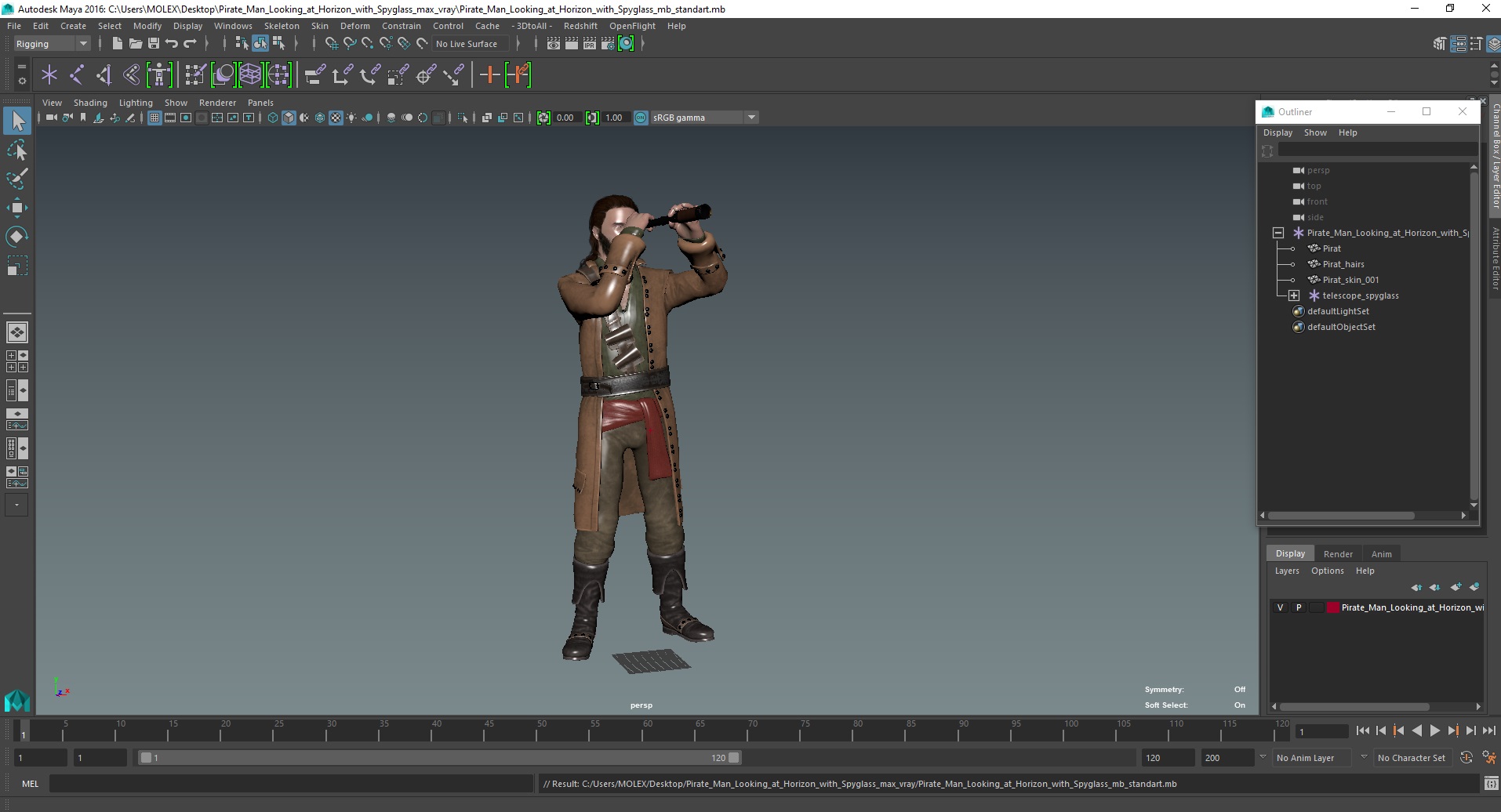Image resolution: width=1501 pixels, height=812 pixels.
Task: Expand the telescope_spyglass node
Action: (x=1294, y=295)
